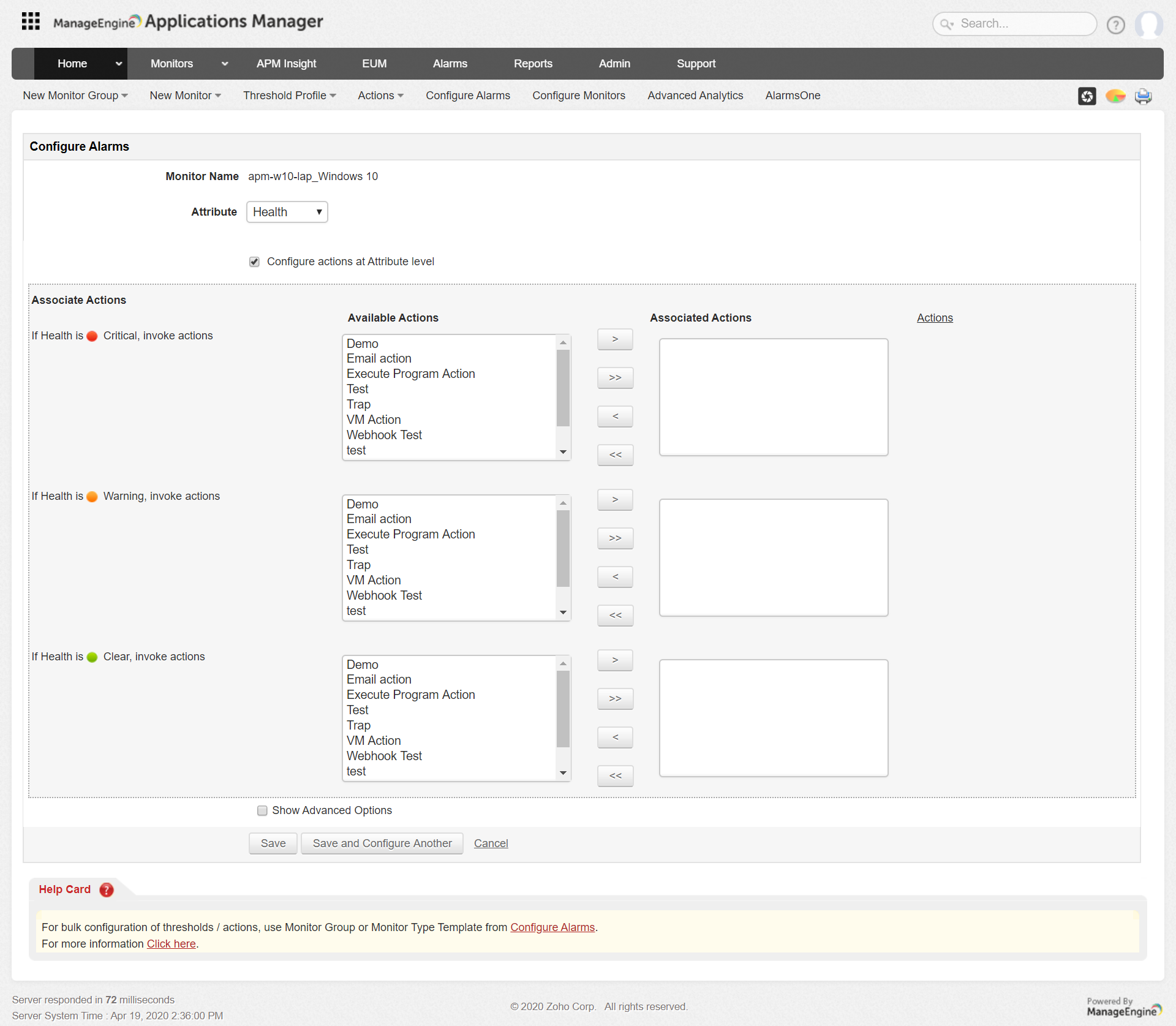Select Webhook Test in Clear actions list

(384, 756)
